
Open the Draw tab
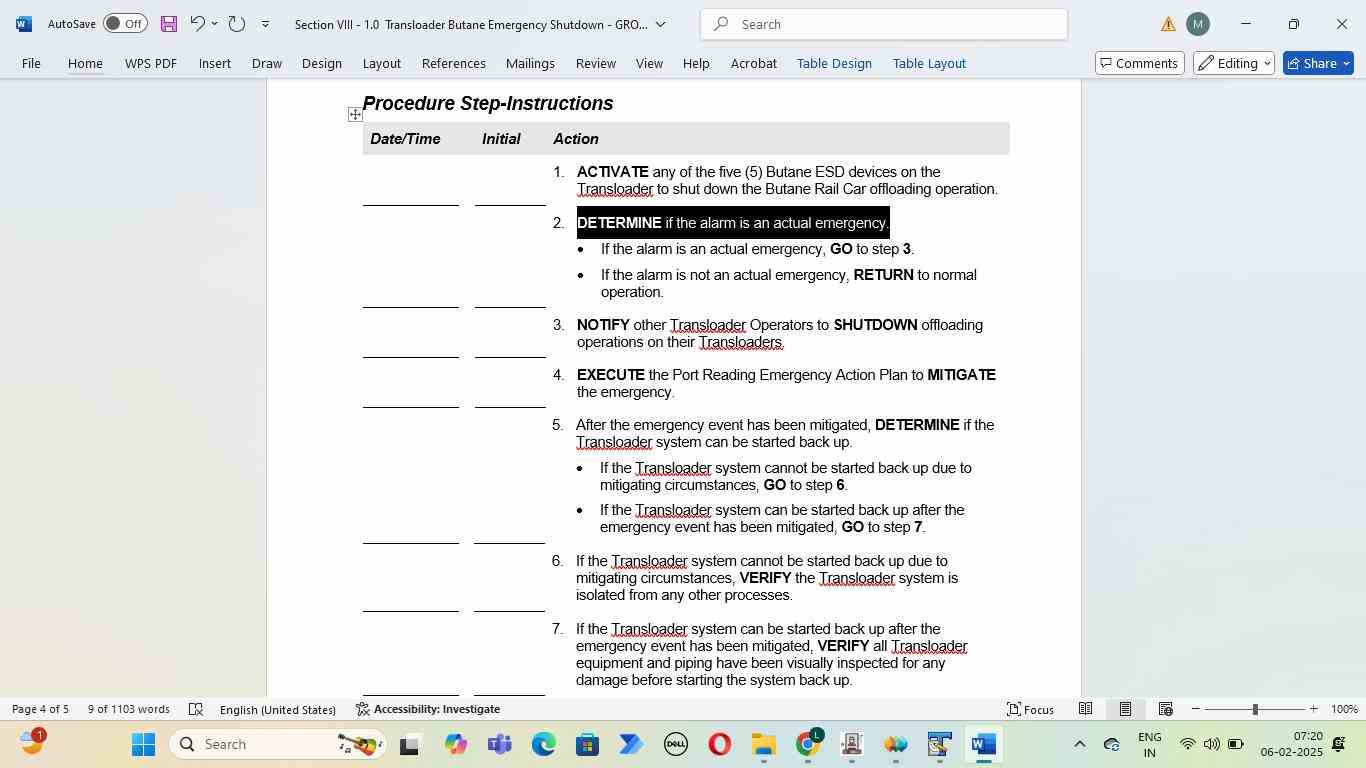(266, 63)
